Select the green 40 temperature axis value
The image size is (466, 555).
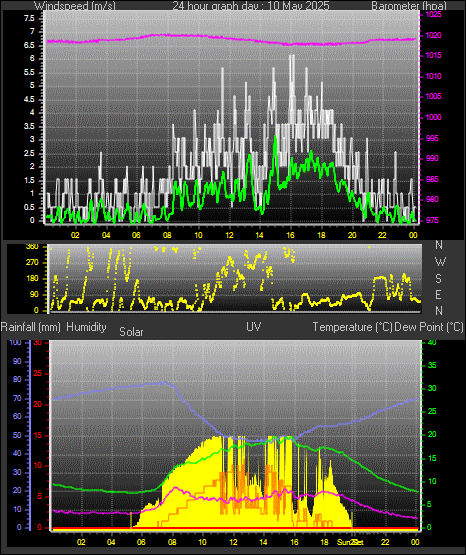coord(432,343)
